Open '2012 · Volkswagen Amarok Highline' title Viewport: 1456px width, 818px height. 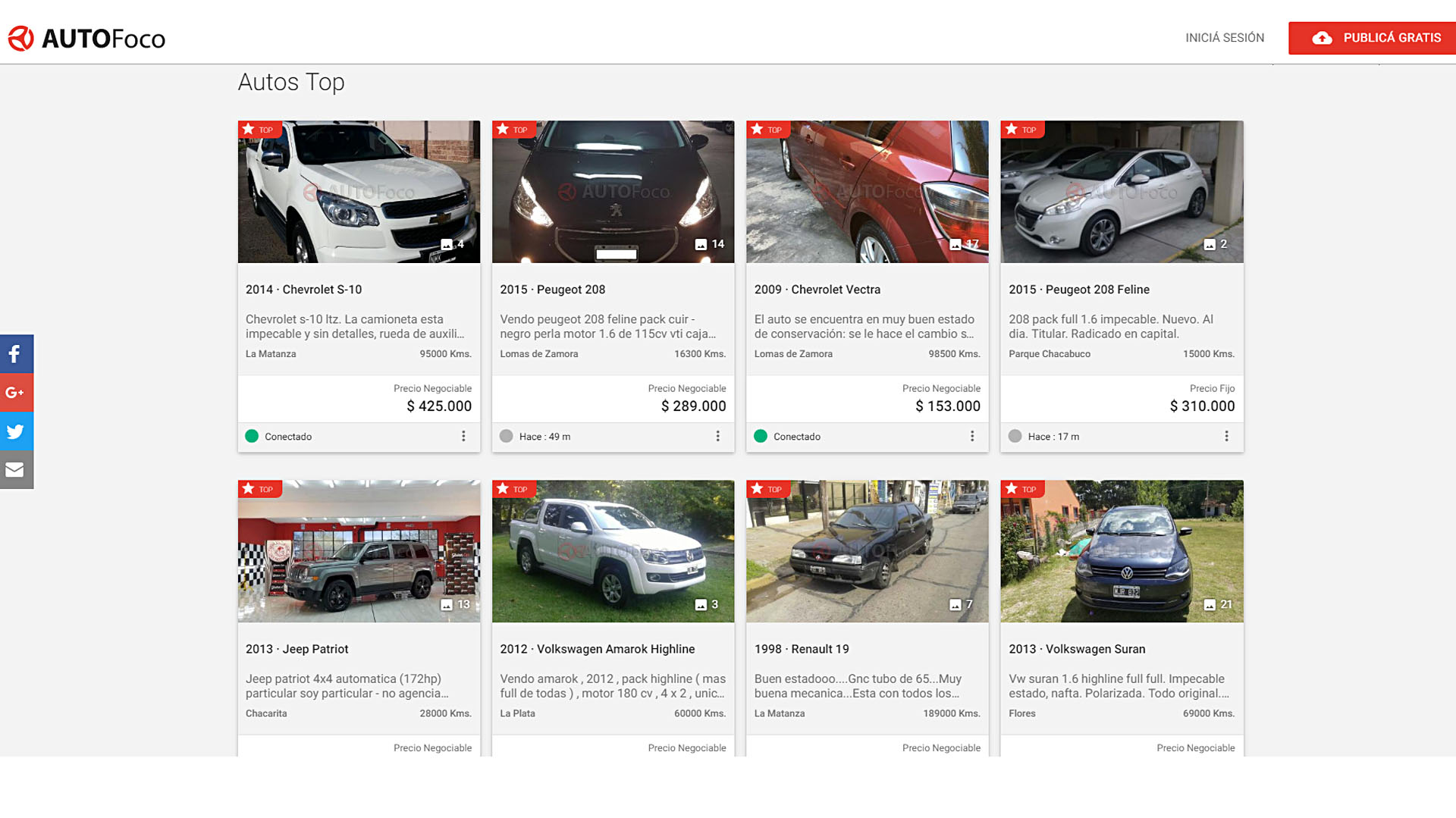598,649
